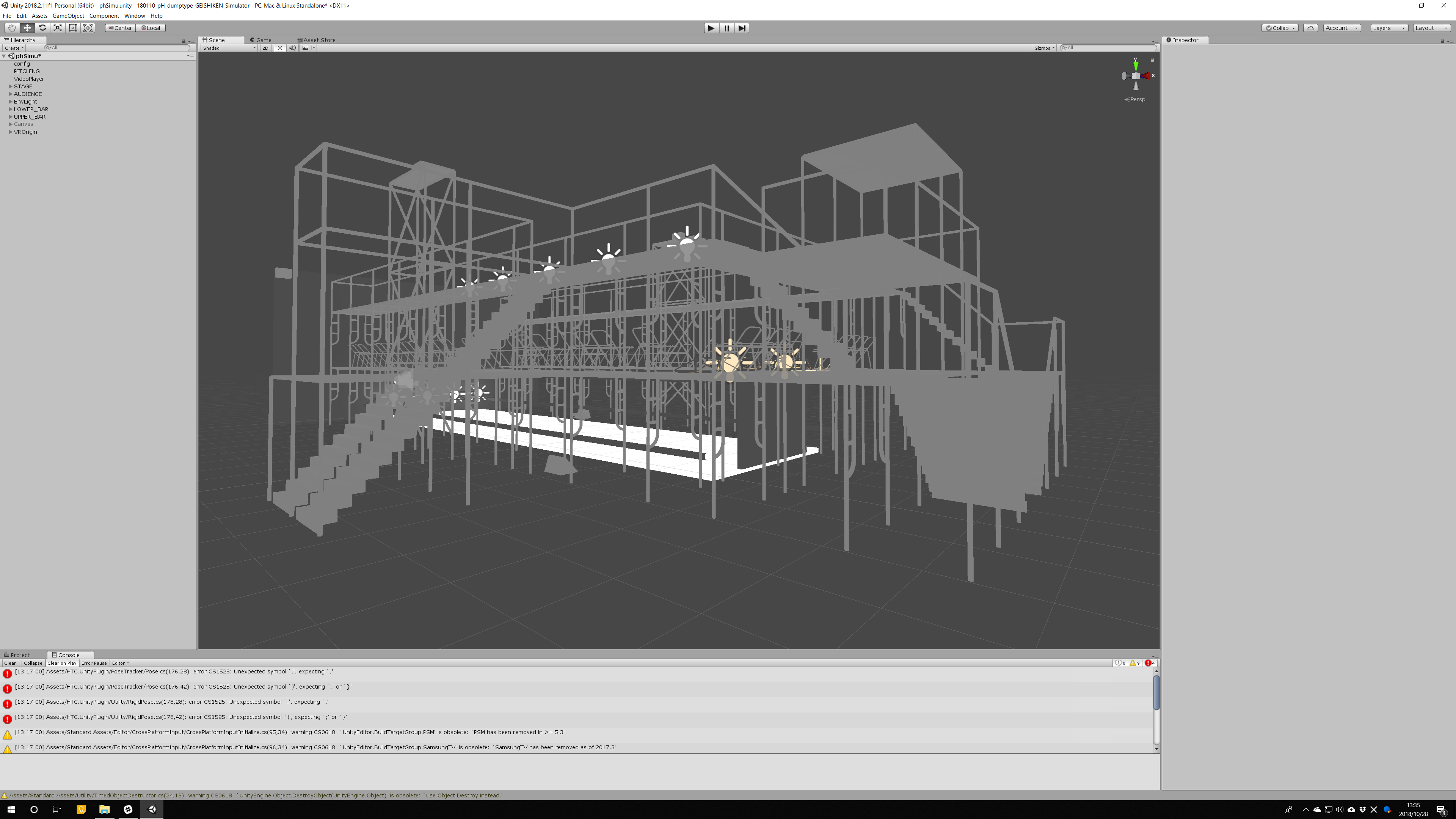Click the red X axis gizmo cone
The image size is (1456, 819).
pos(1146,75)
